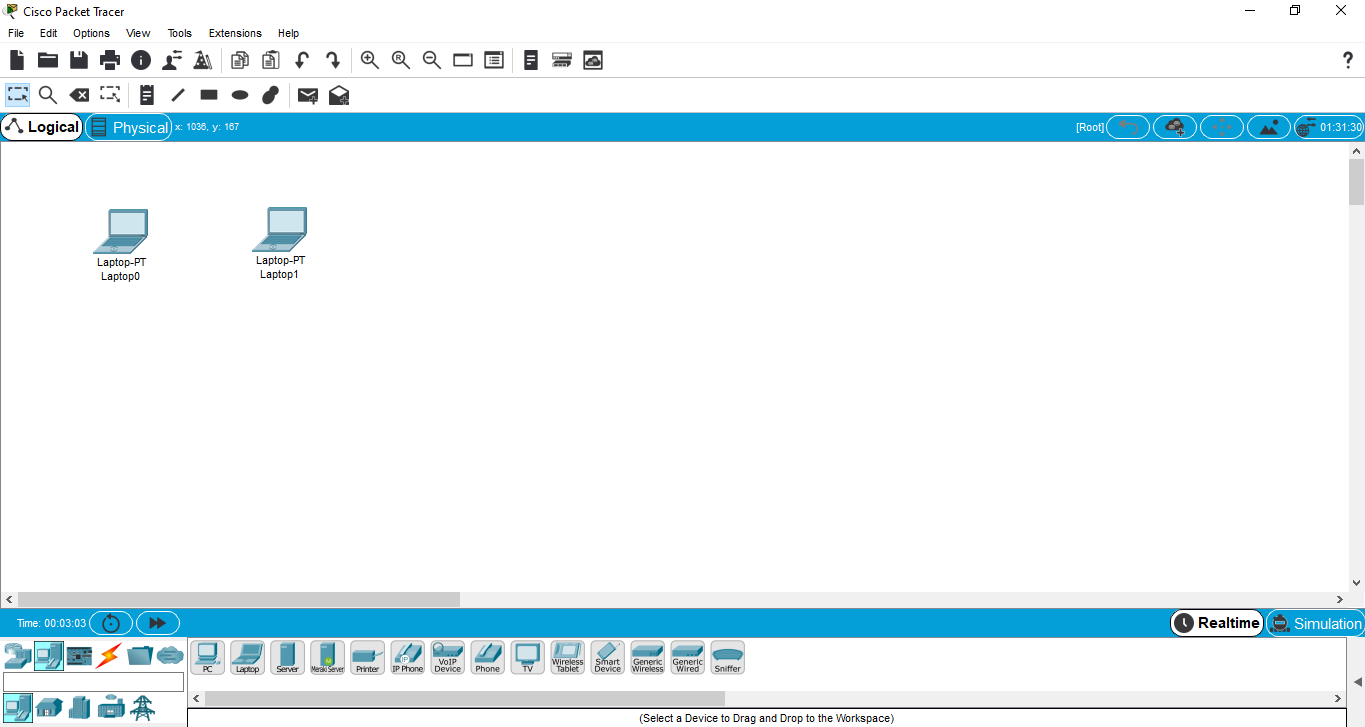Activate the Select tool
Image resolution: width=1365 pixels, height=727 pixels.
pos(17,95)
